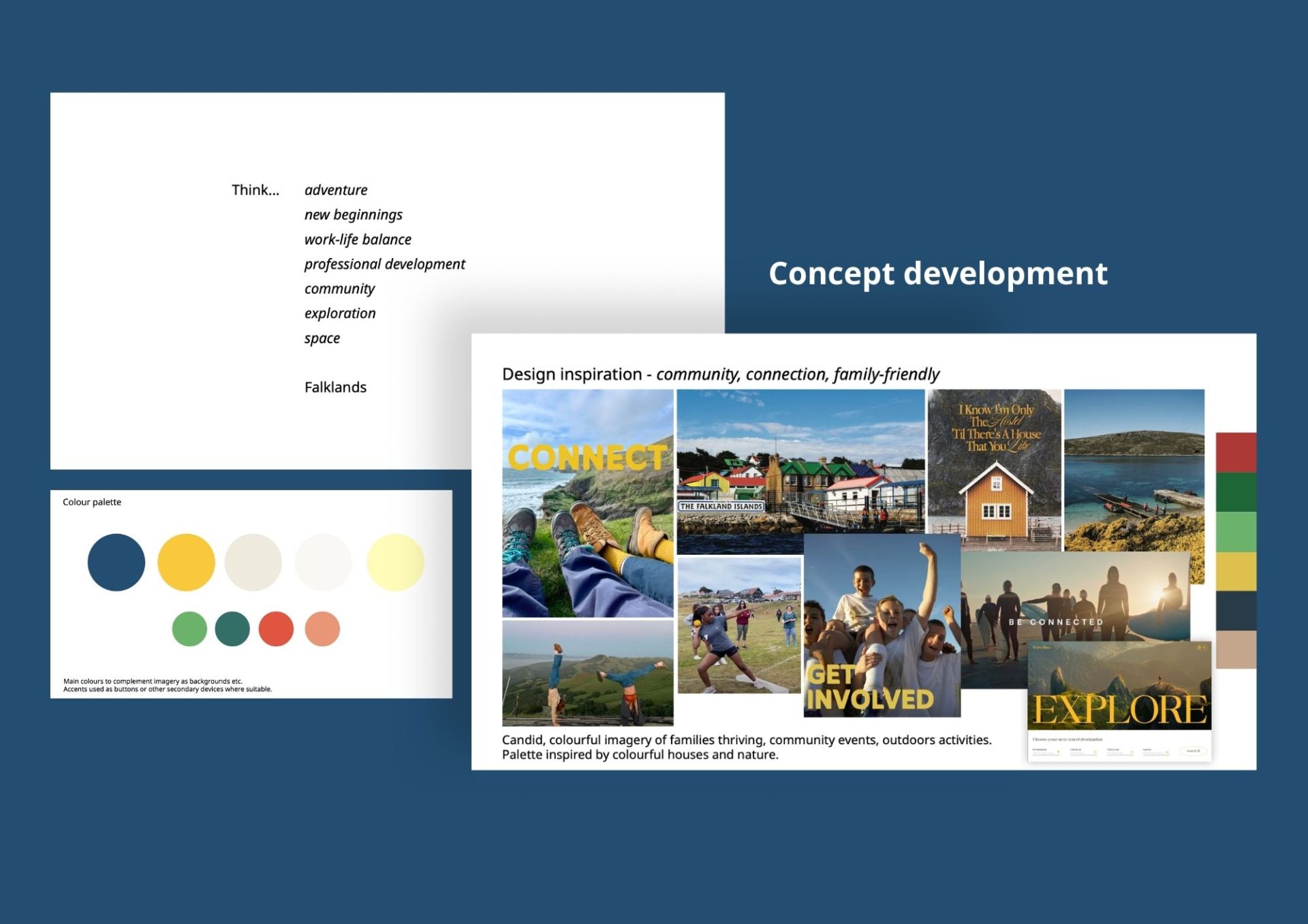Select the Colour palette label

[92, 502]
